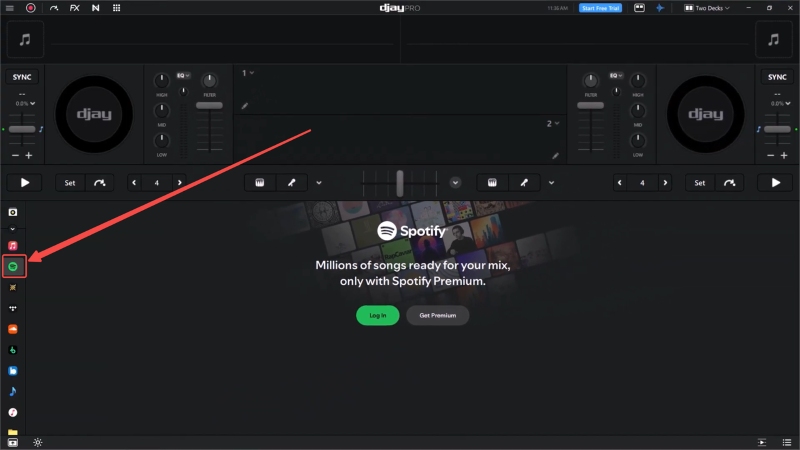Click the right deck tempo slider handle

[777, 129]
